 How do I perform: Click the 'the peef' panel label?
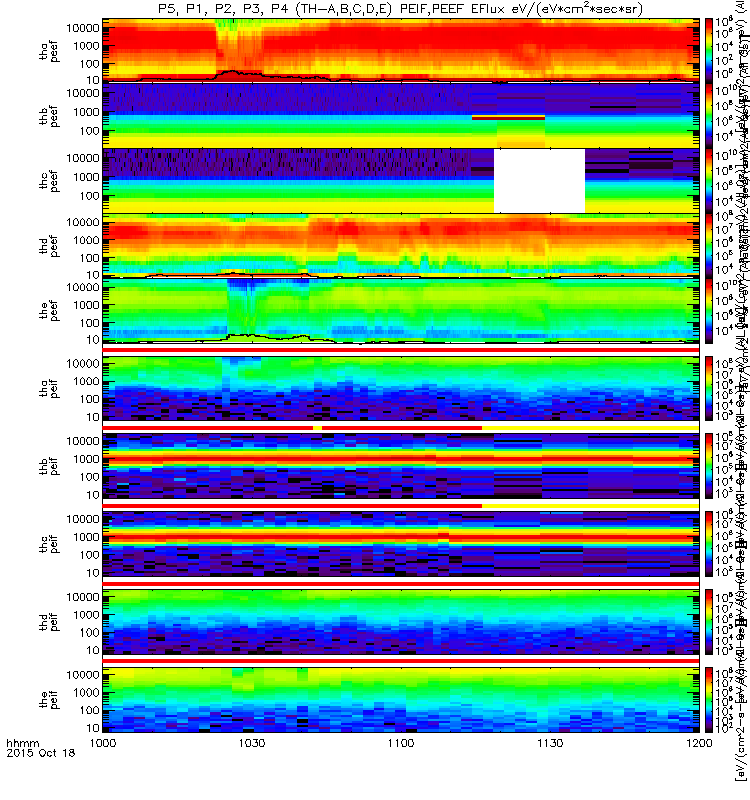point(49,311)
